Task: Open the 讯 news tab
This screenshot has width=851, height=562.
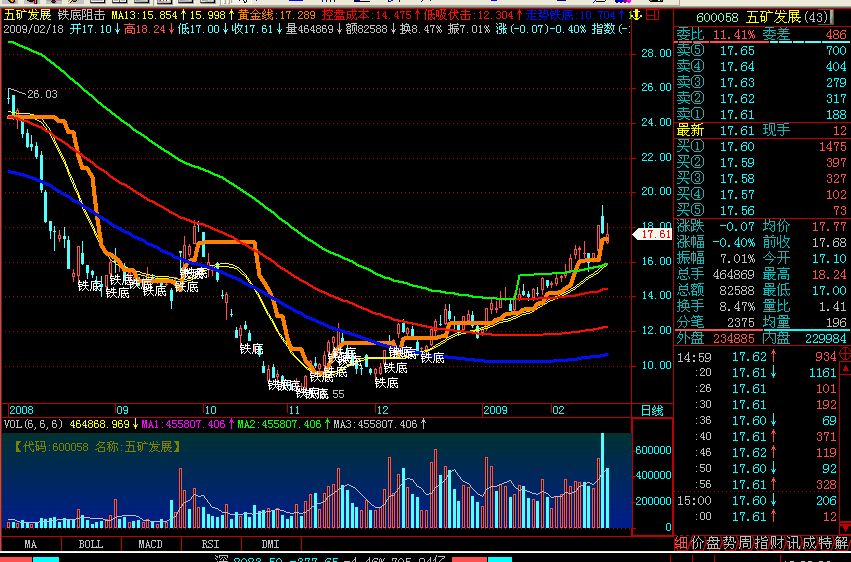Action: [793, 543]
